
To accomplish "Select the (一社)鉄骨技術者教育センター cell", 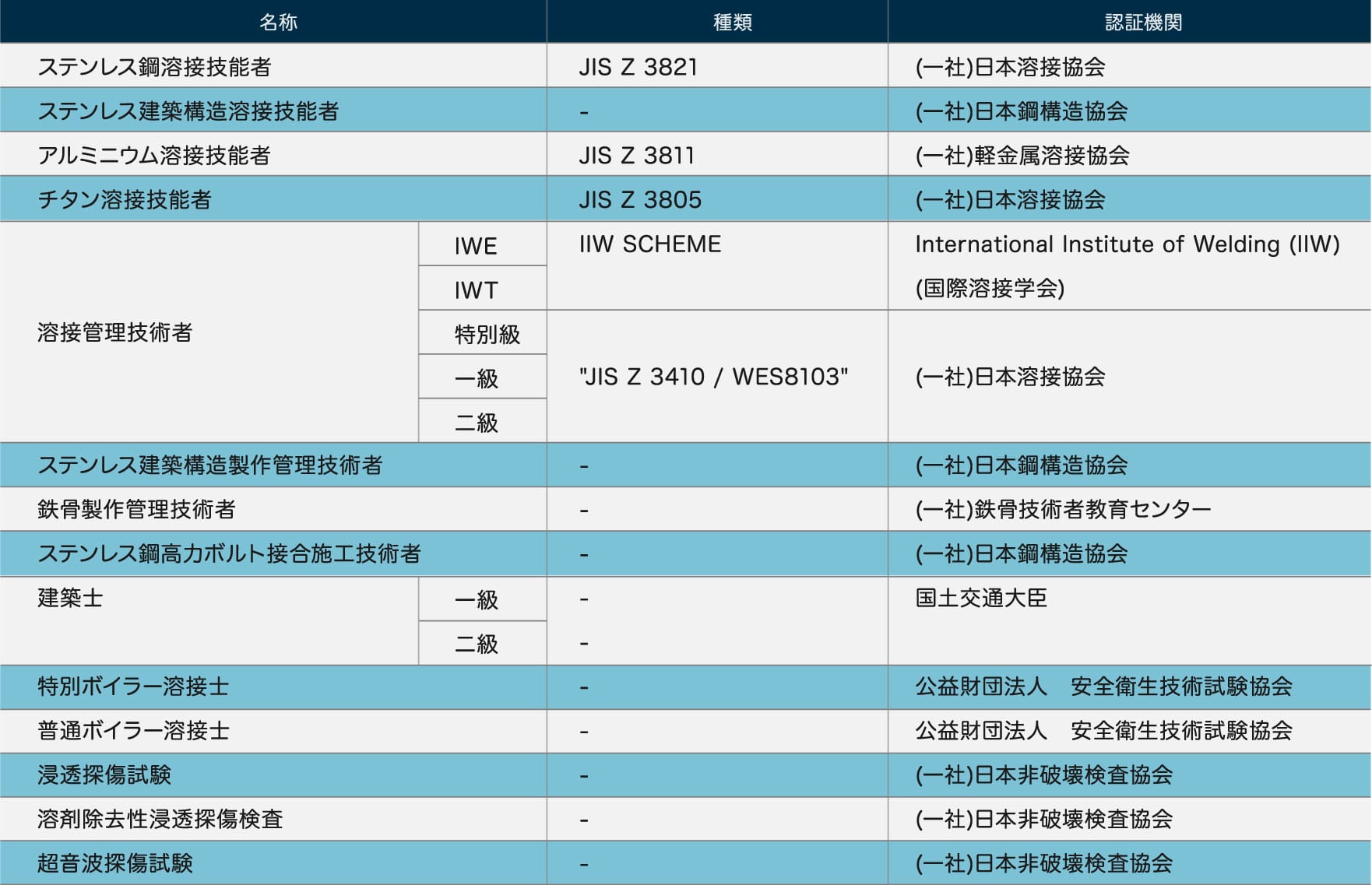I will 1130,510.
